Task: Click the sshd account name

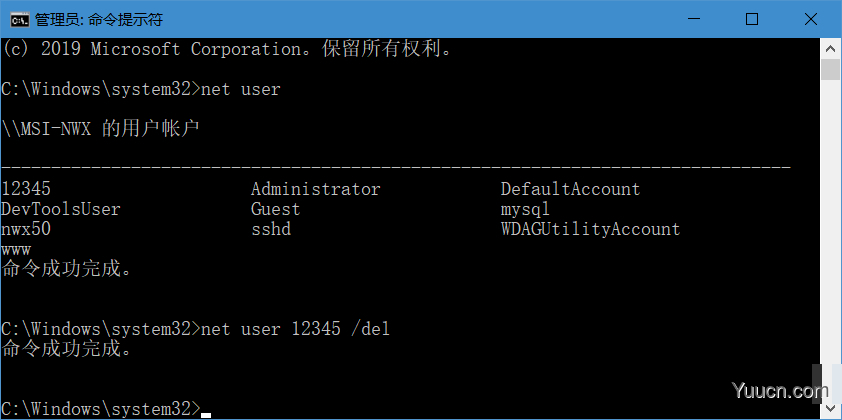Action: (x=271, y=229)
